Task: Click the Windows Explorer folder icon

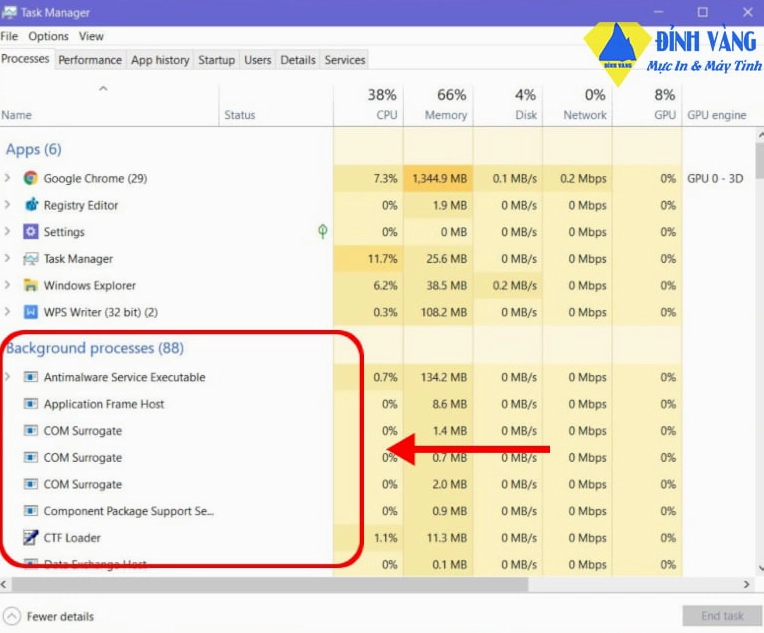Action: point(30,285)
